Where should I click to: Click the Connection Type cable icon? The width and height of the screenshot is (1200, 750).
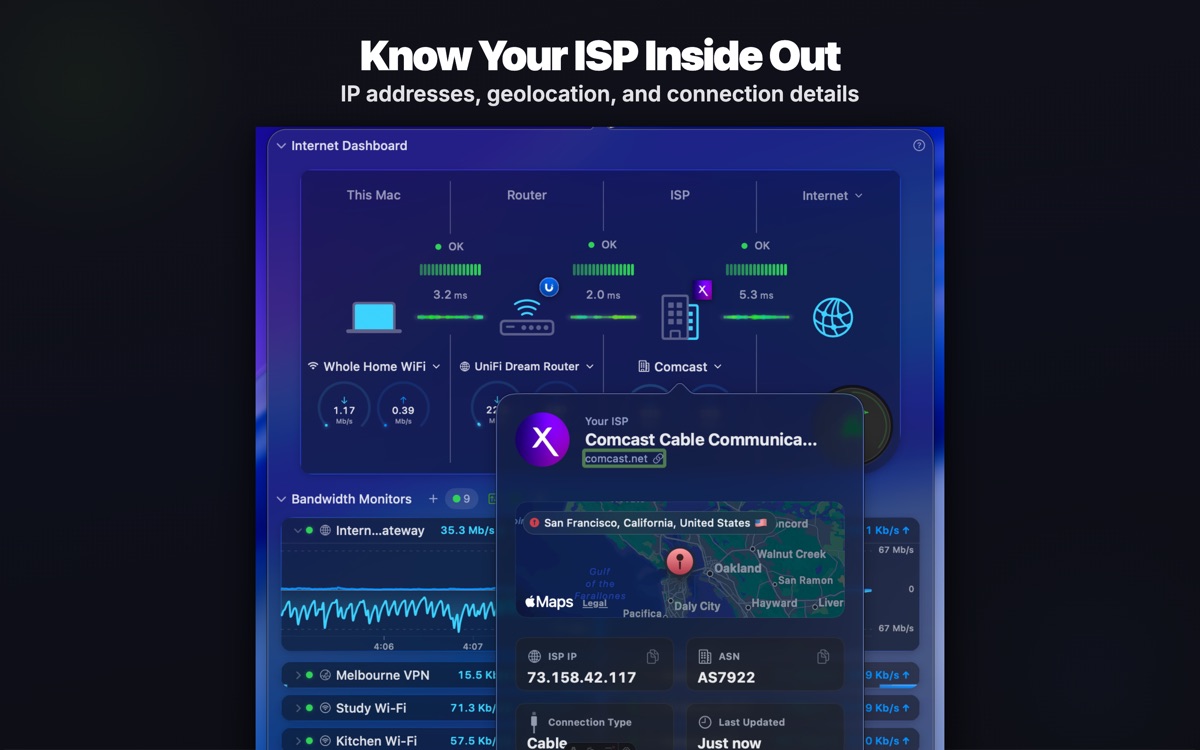click(534, 721)
